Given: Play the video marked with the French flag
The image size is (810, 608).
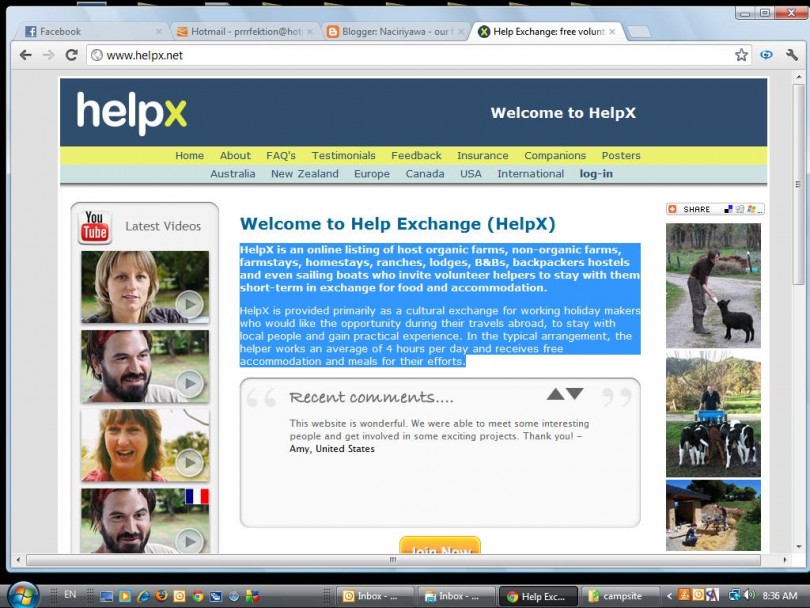Looking at the screenshot, I should (145, 521).
